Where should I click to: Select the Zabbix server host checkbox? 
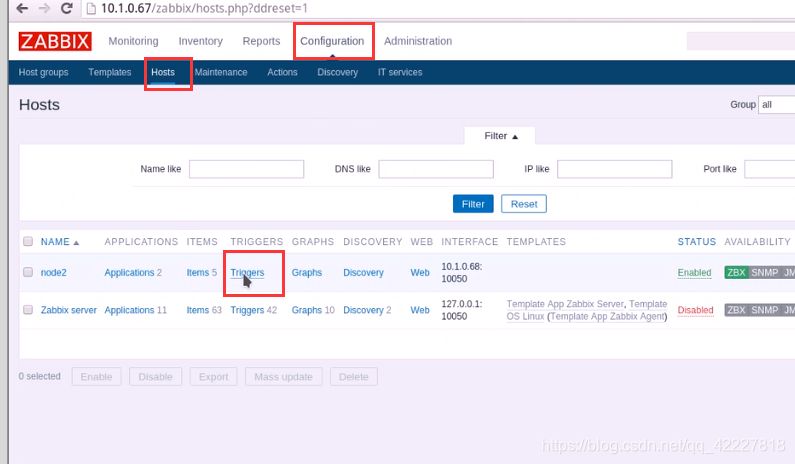[28, 310]
